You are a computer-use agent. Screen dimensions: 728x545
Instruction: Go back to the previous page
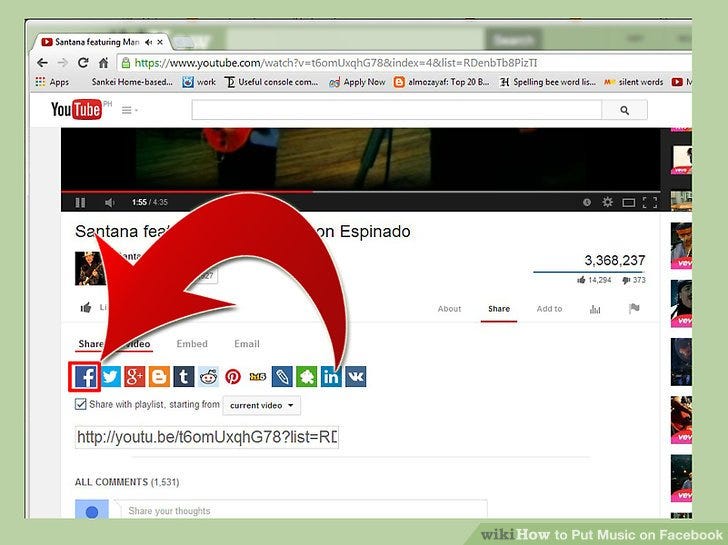42,63
